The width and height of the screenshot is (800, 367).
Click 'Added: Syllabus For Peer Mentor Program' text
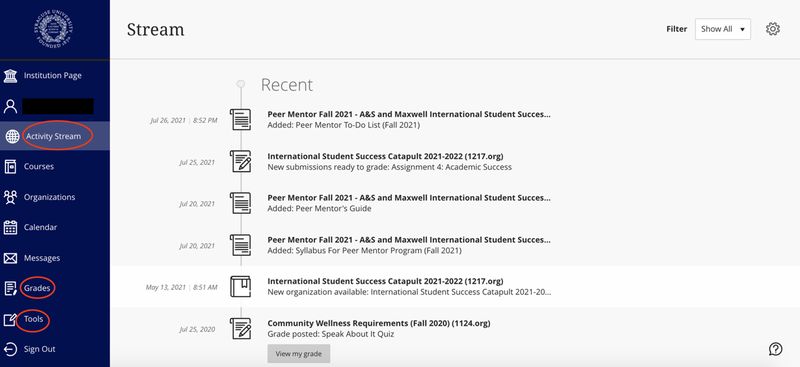point(364,251)
